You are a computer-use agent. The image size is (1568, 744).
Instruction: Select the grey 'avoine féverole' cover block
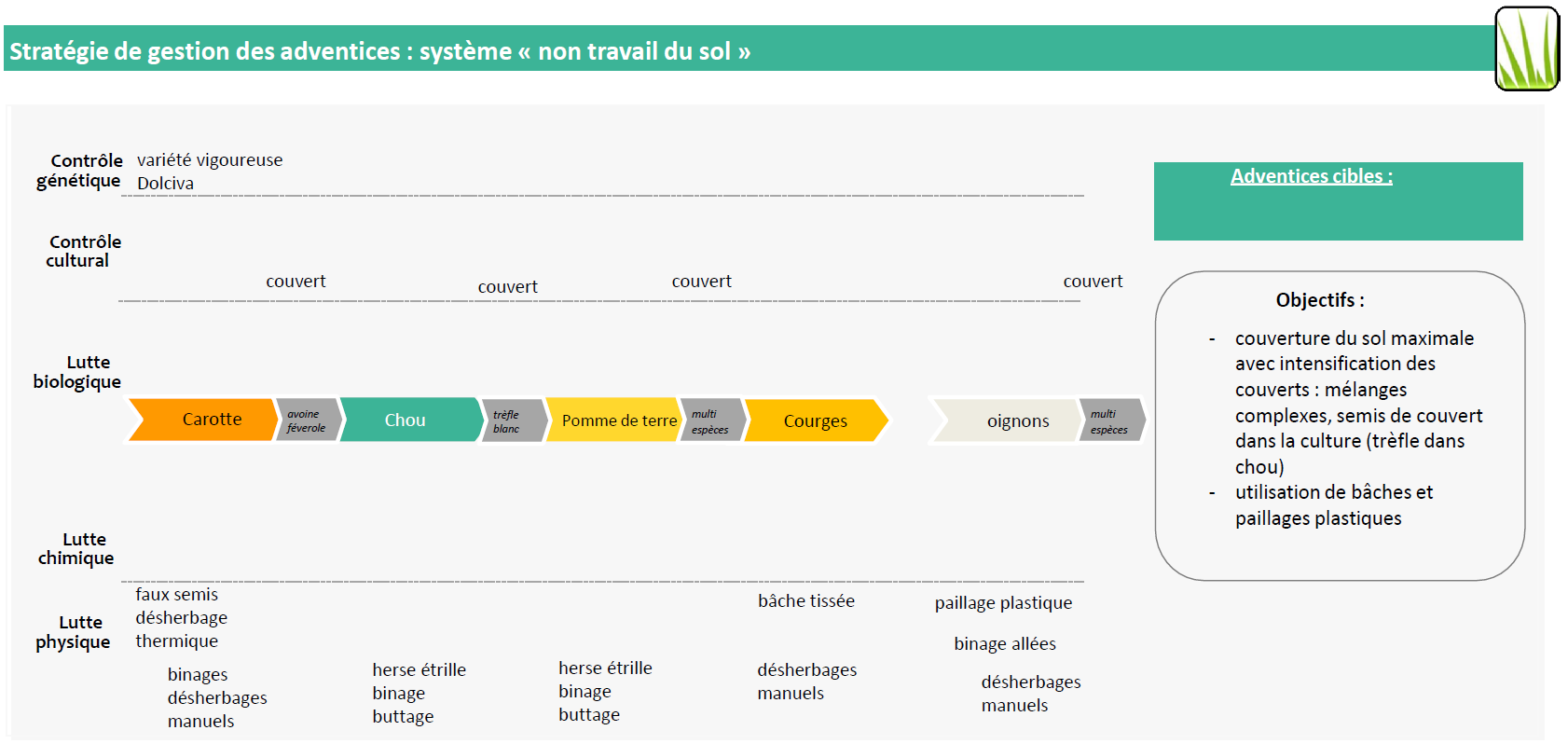click(309, 420)
